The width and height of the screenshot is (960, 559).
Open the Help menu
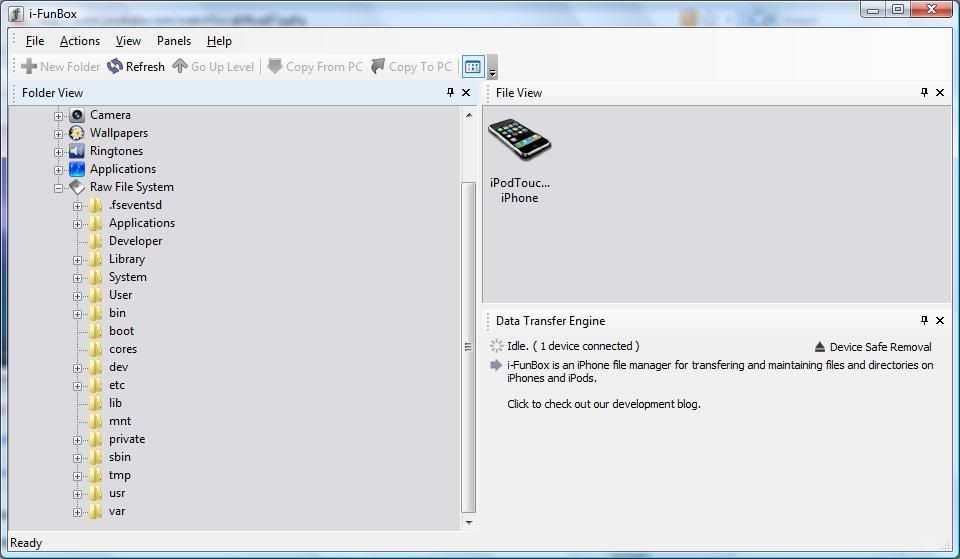click(x=219, y=41)
